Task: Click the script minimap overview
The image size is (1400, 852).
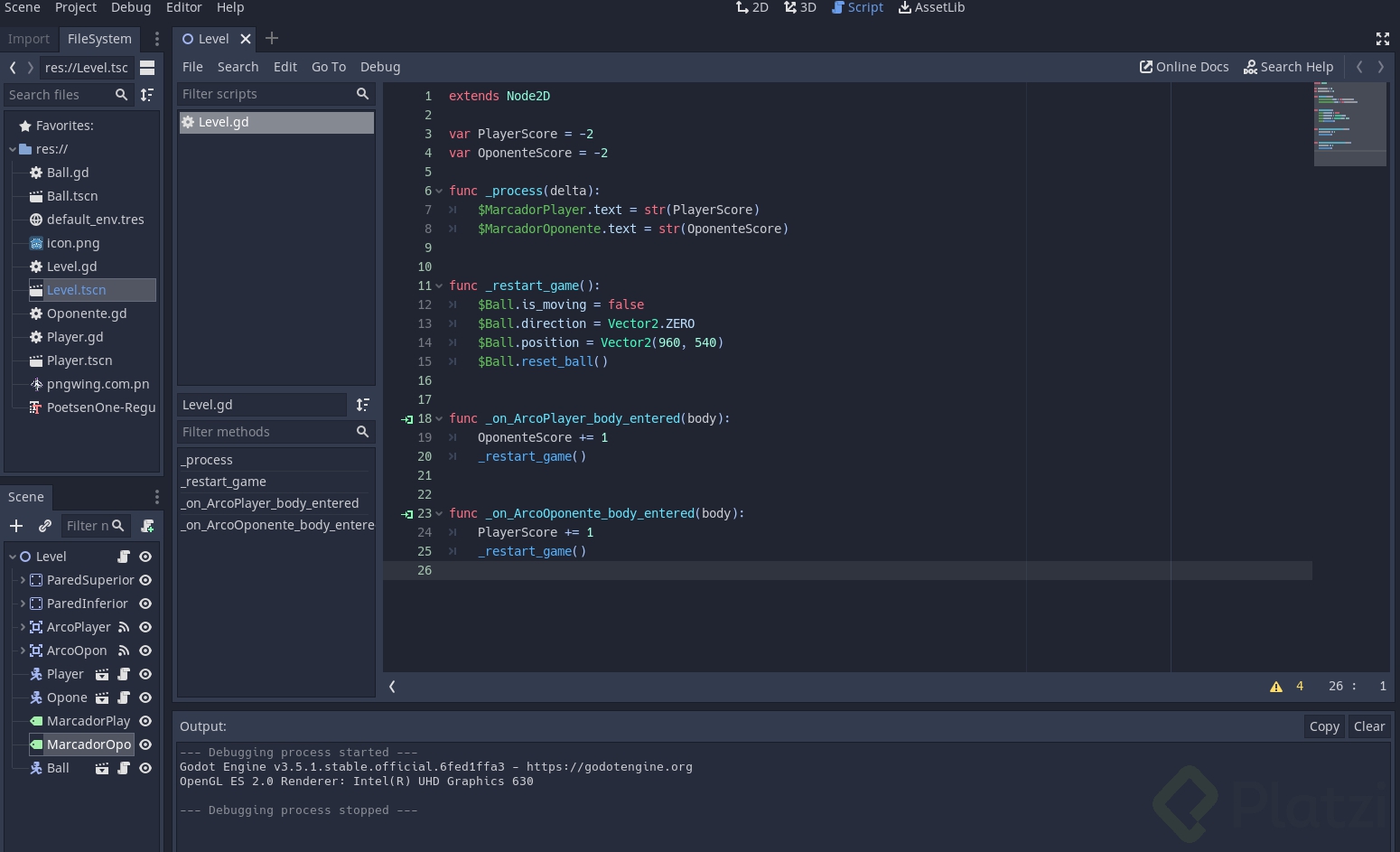Action: pos(1349,124)
